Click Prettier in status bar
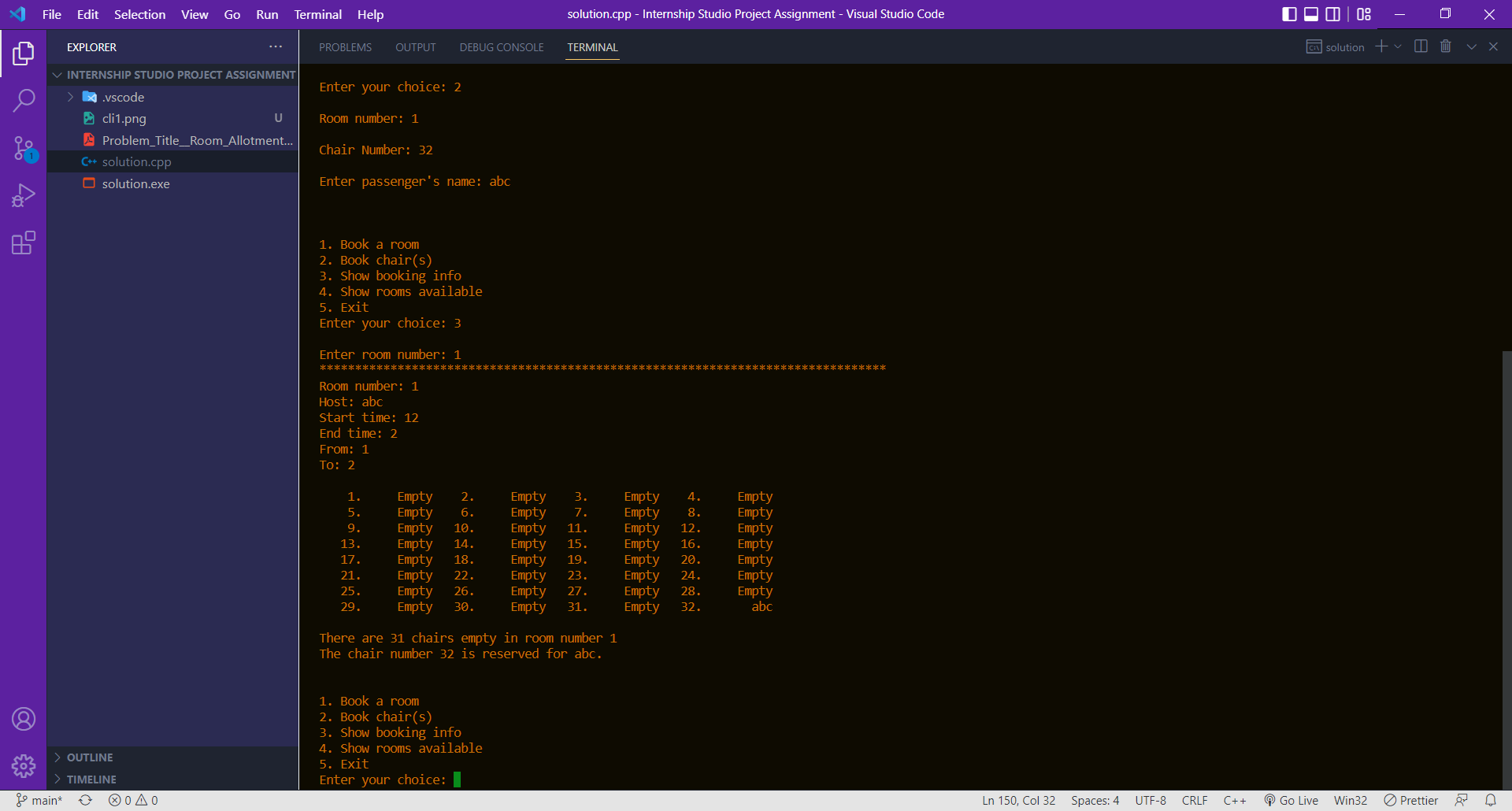The width and height of the screenshot is (1512, 811). 1411,800
